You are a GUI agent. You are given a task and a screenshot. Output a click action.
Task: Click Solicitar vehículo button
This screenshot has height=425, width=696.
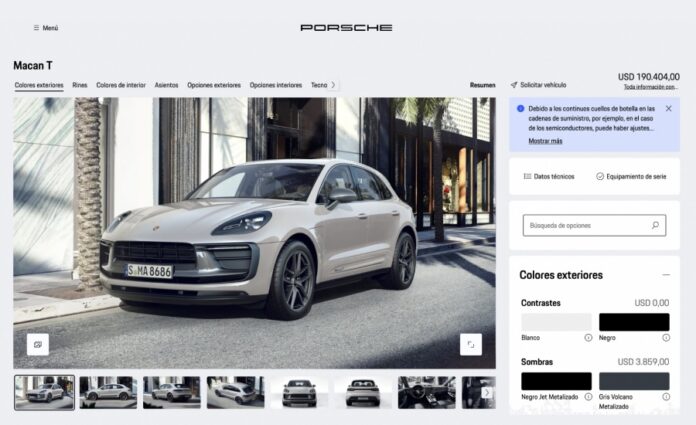point(538,85)
